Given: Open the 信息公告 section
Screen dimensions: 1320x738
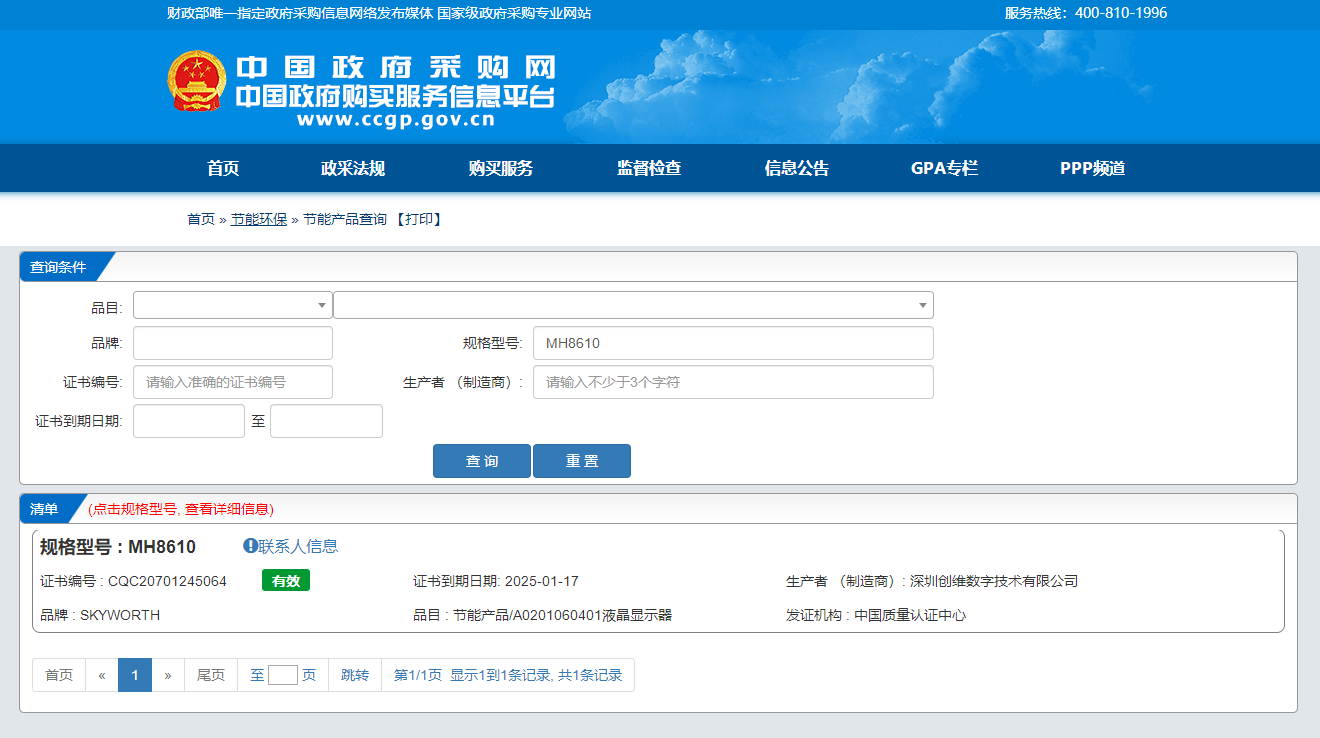Looking at the screenshot, I should click(x=797, y=168).
